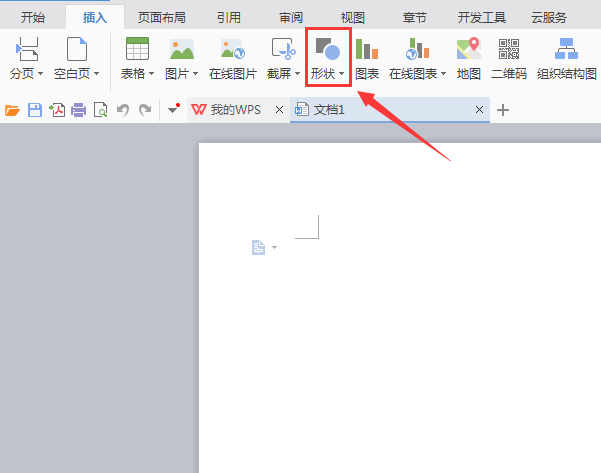The image size is (601, 473).
Task: Click the 在线图表 online chart icon
Action: point(417,49)
